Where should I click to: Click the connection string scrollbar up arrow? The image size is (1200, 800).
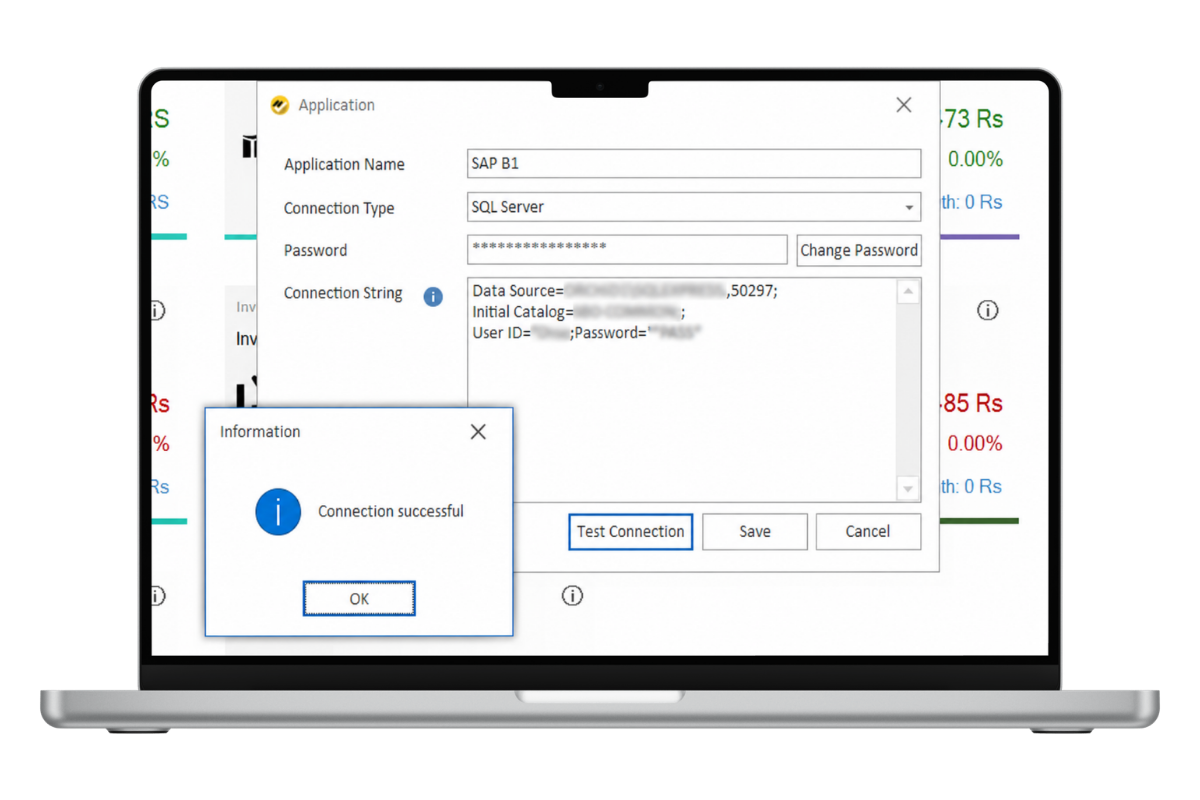tap(908, 292)
